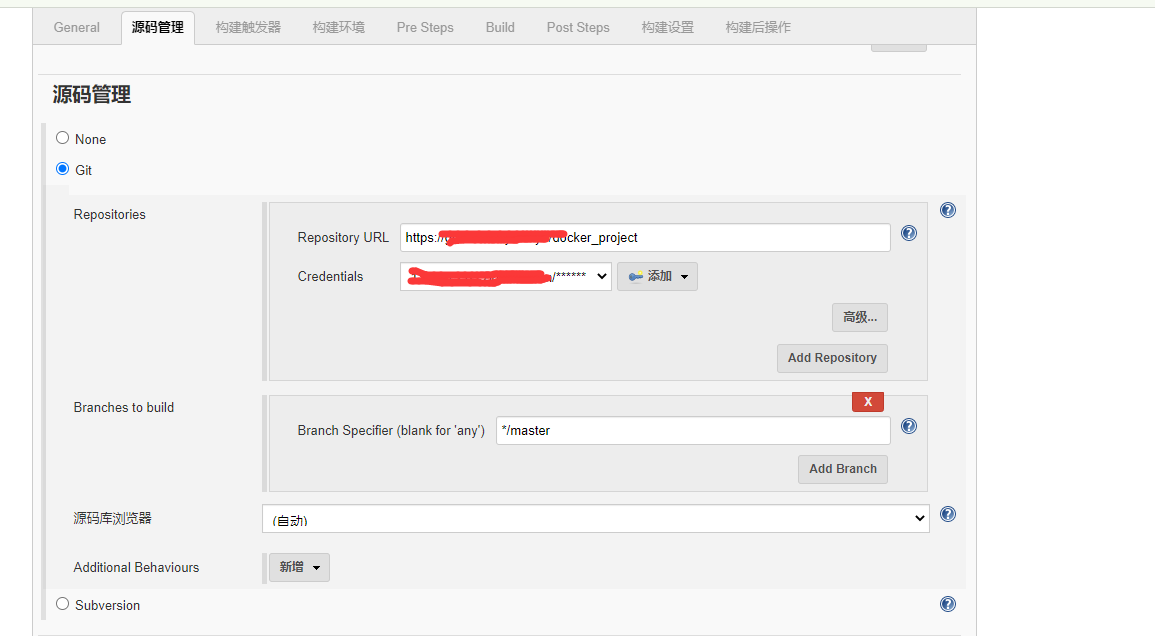1155x636 pixels.
Task: Click the Branch Specifier (blank for 'any') label
Action: click(391, 430)
